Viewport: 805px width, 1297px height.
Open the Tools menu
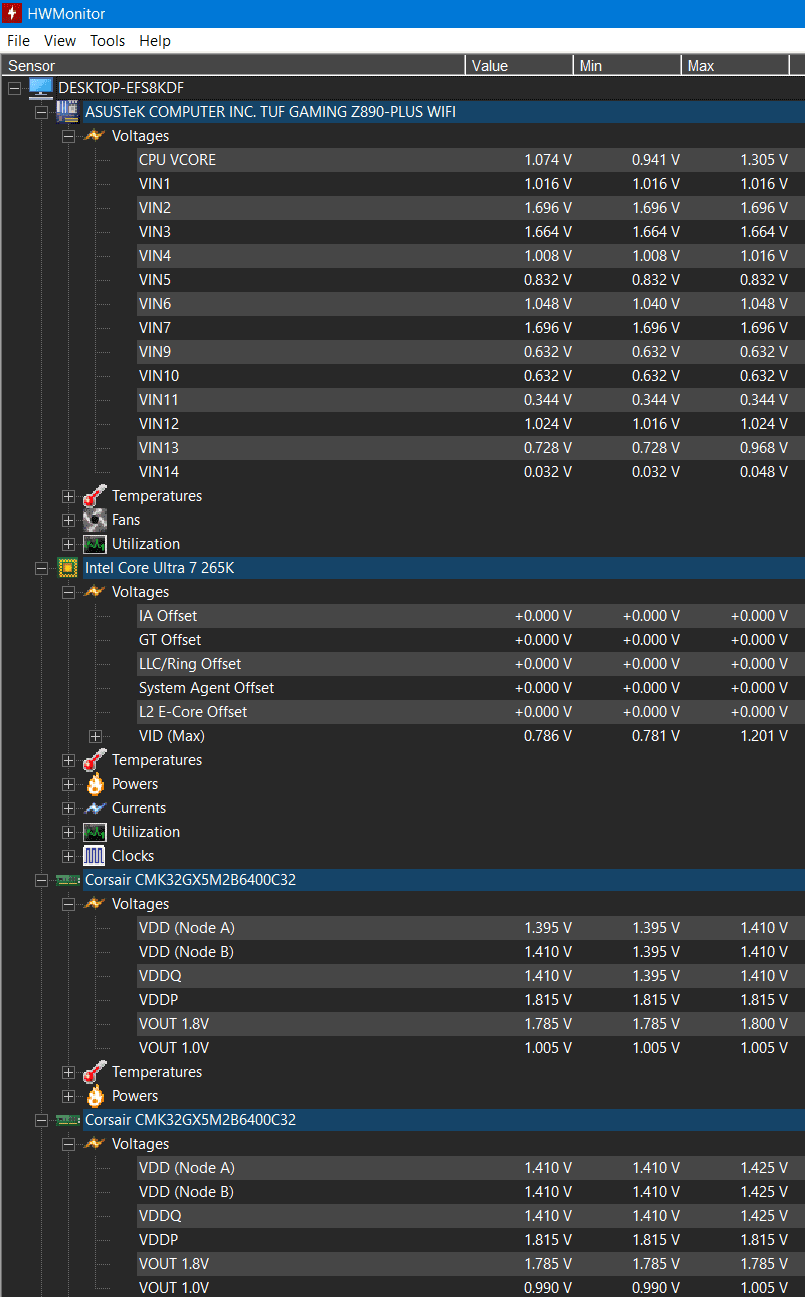point(107,41)
